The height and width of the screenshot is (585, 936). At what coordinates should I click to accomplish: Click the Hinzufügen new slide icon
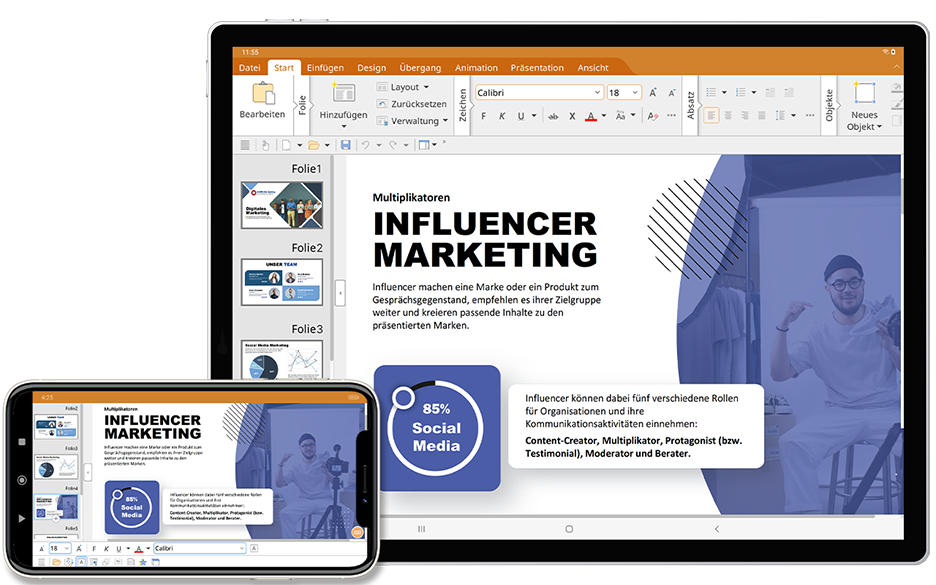click(343, 93)
